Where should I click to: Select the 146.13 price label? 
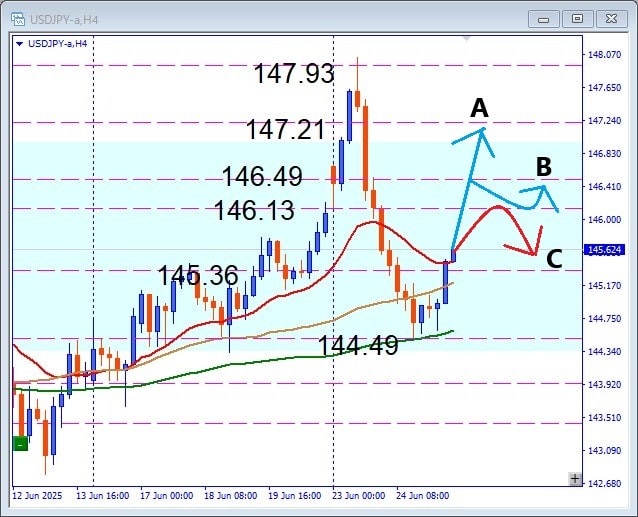[x=254, y=210]
